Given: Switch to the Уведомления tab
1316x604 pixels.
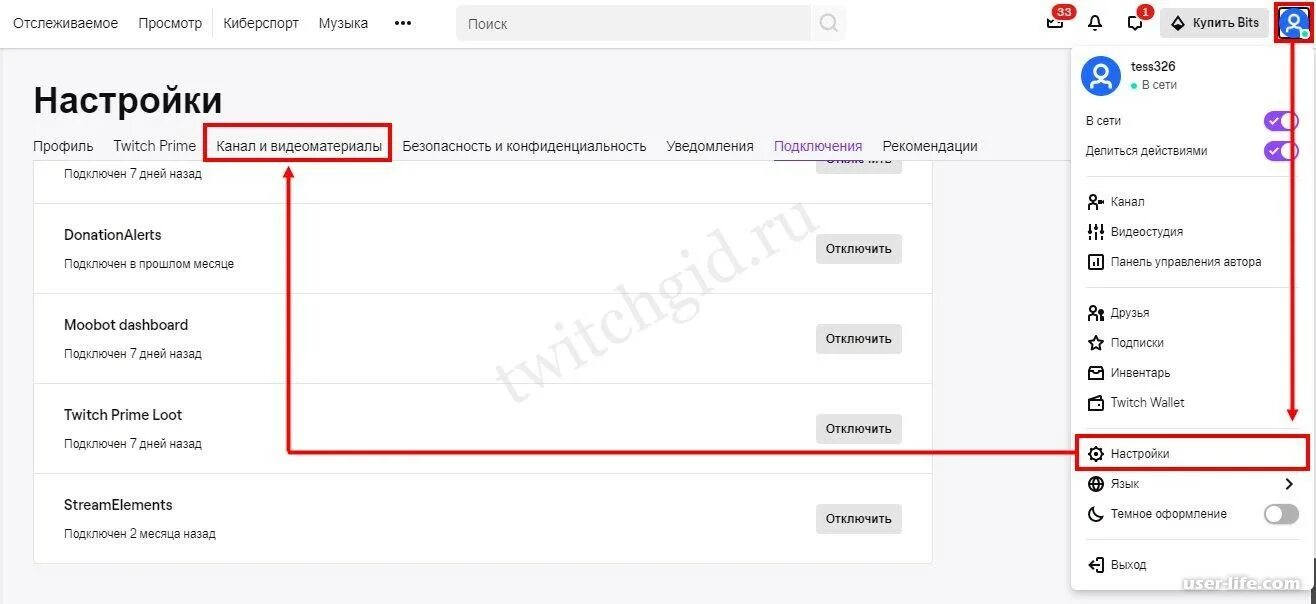Looking at the screenshot, I should click(710, 146).
